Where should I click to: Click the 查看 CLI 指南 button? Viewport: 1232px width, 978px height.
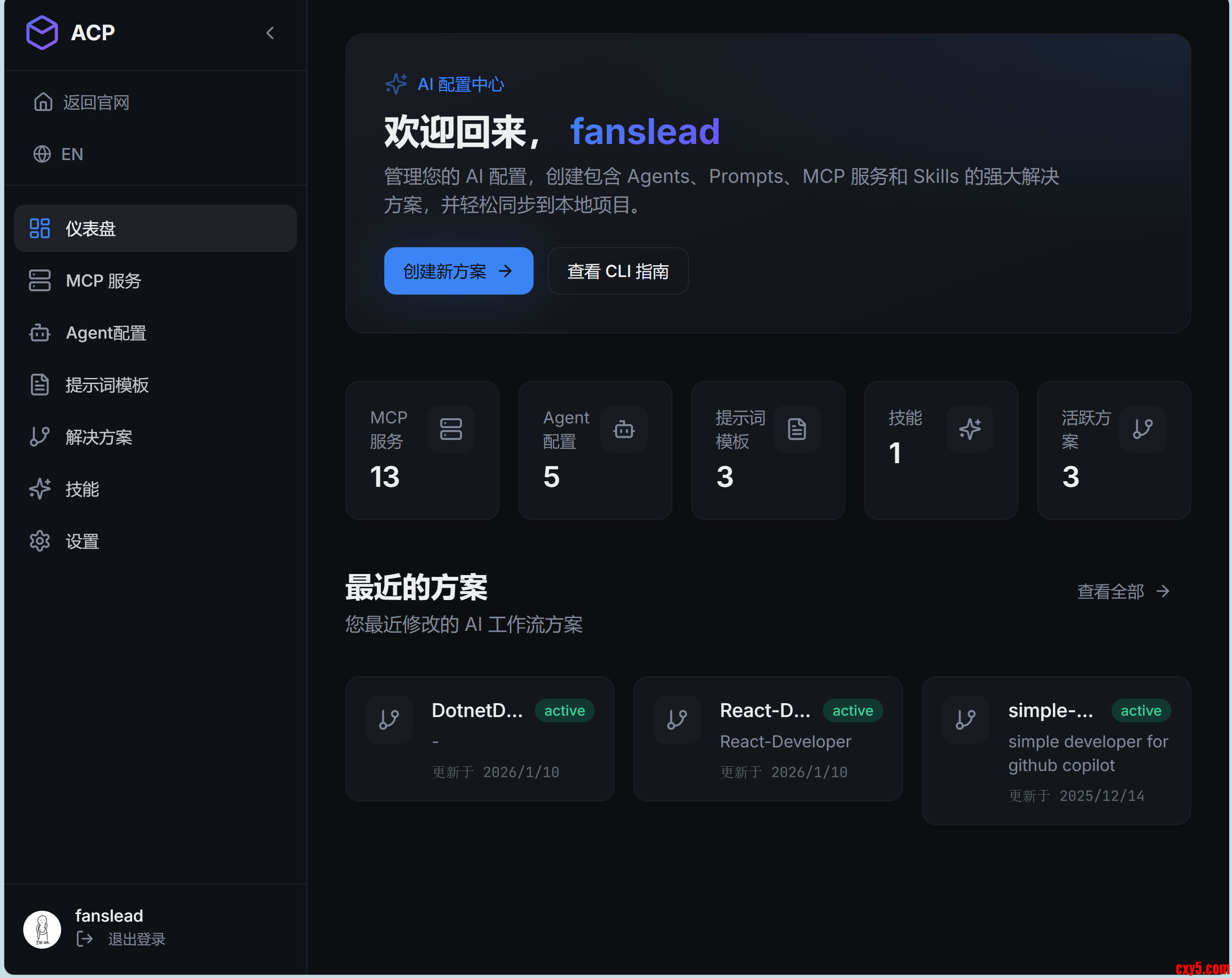pyautogui.click(x=618, y=271)
